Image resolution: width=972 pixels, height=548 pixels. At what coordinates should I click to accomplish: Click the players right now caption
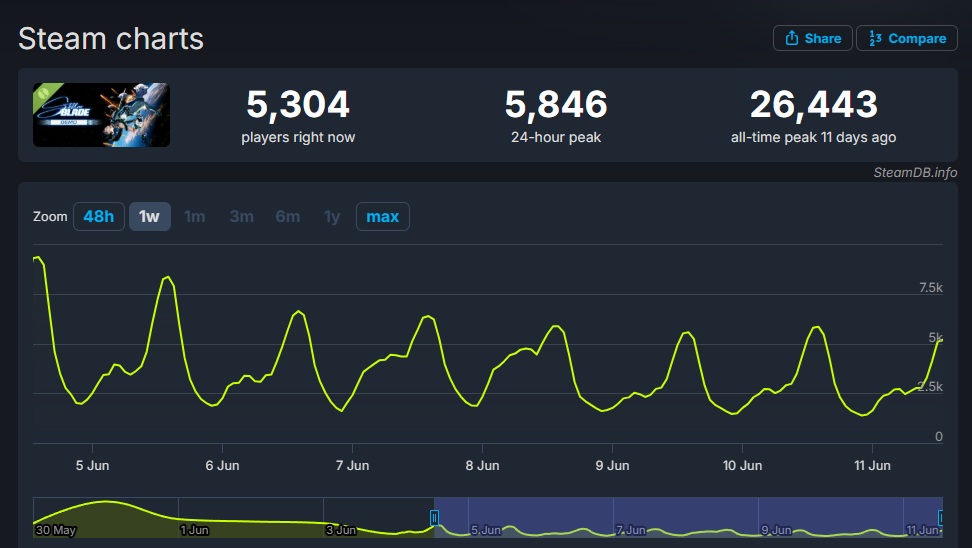coord(298,137)
